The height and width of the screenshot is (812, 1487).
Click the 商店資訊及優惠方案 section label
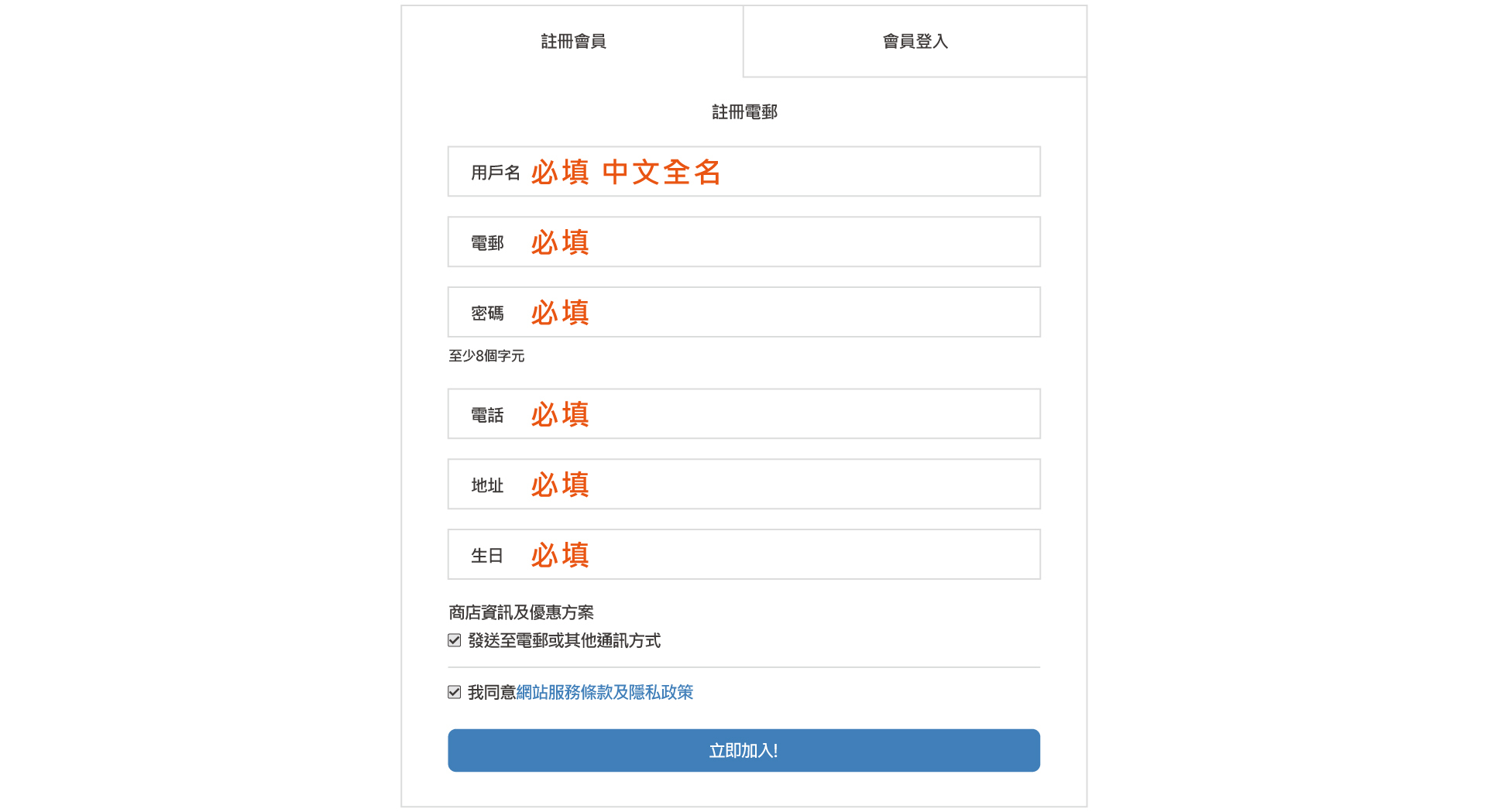(x=520, y=612)
